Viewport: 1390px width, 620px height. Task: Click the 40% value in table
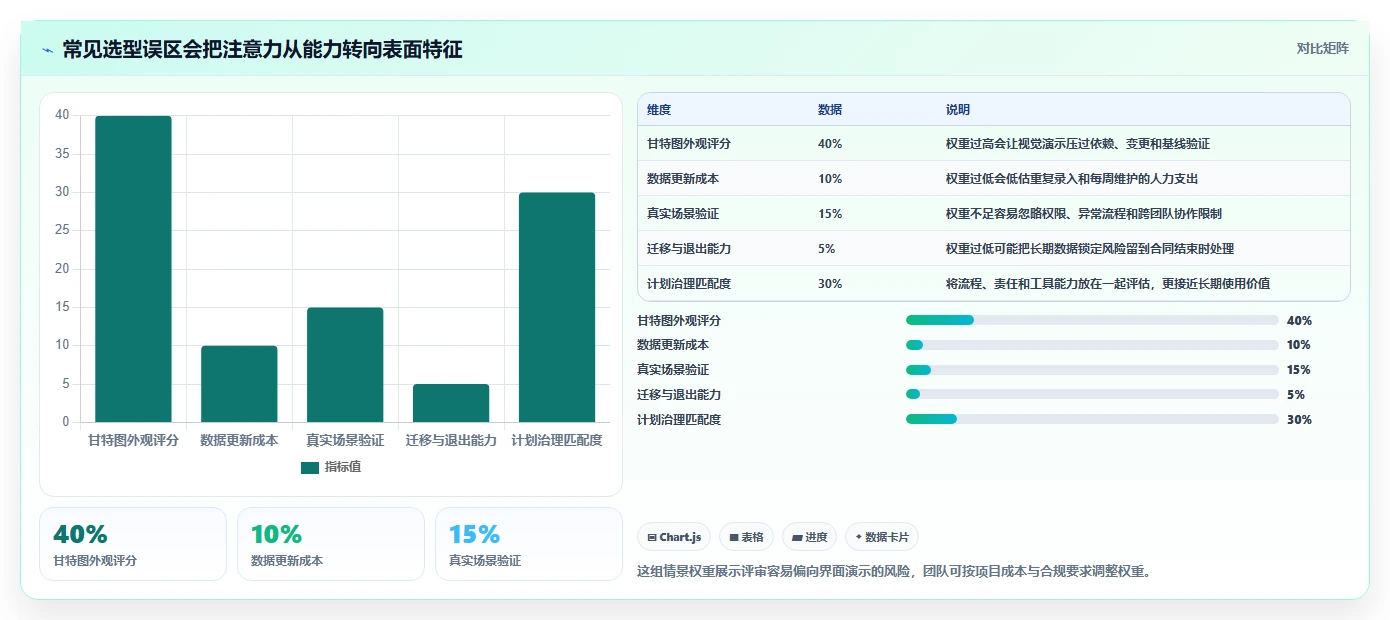830,144
